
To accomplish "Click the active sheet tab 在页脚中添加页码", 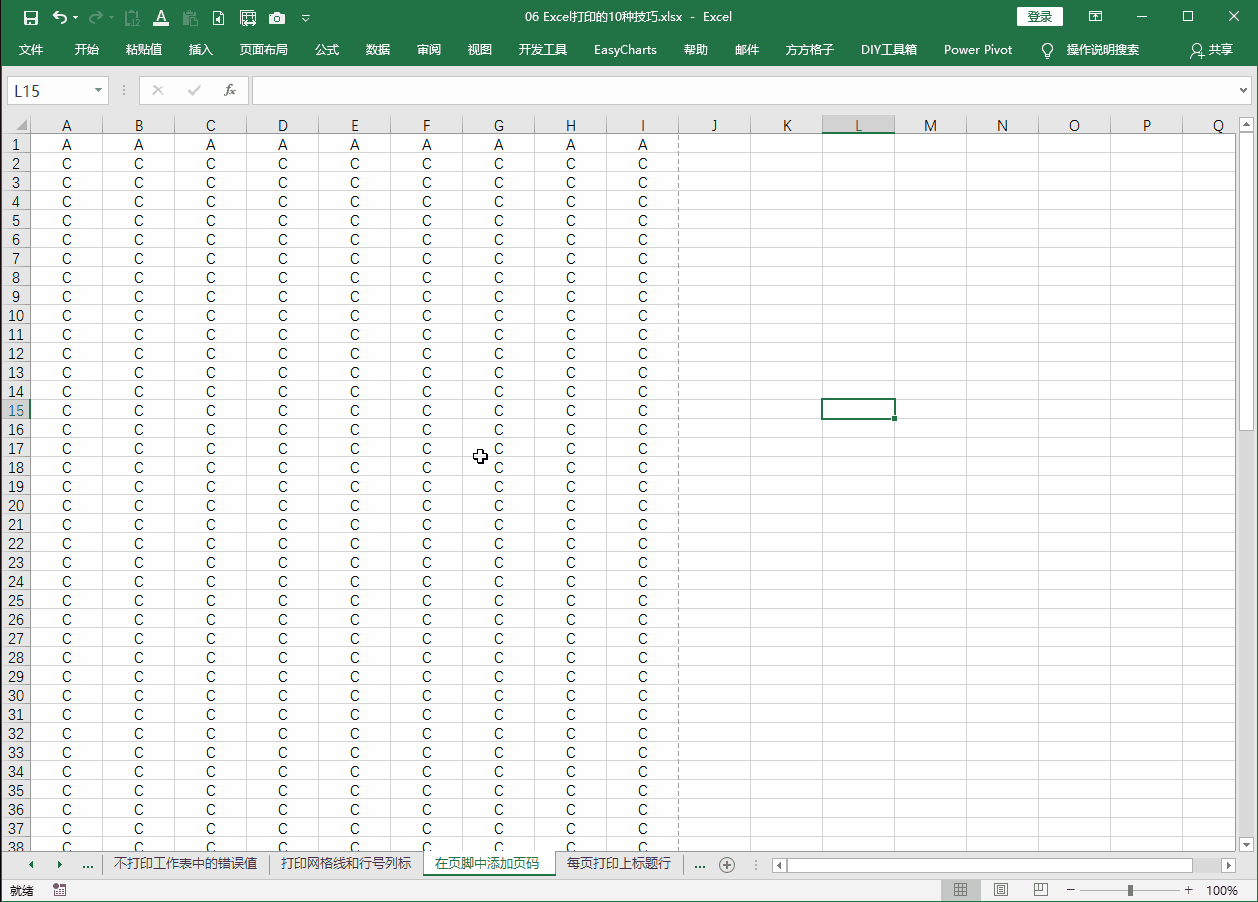I will pos(487,863).
